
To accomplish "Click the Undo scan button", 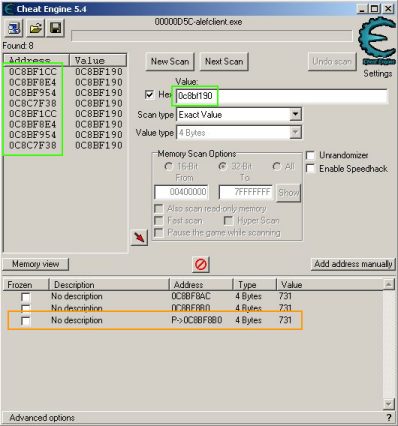I will point(332,61).
